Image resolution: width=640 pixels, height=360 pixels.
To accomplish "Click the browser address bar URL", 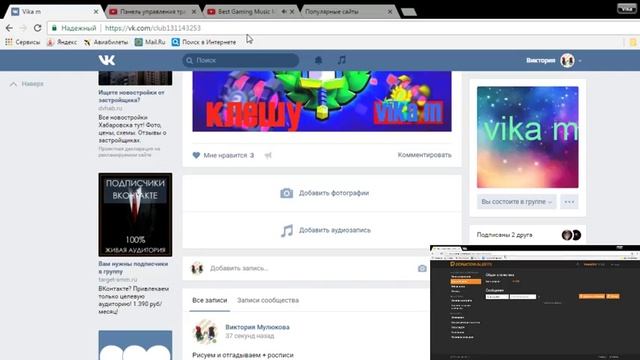I will [x=153, y=28].
